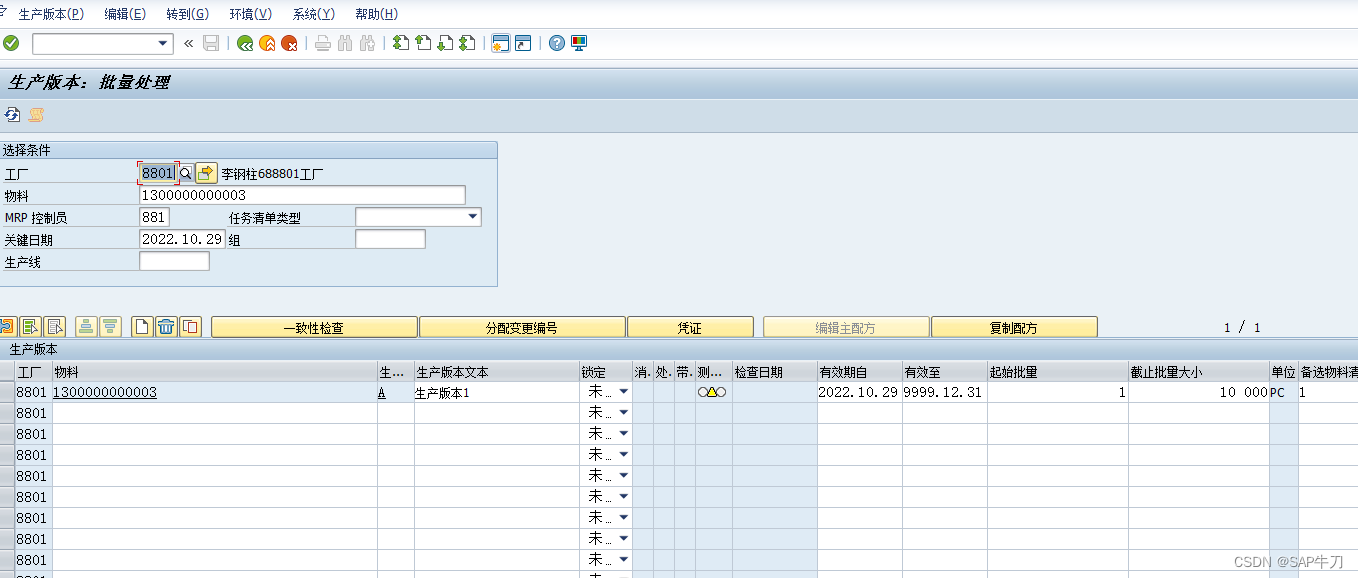Collapse the command field with the double chevron
This screenshot has height=578, width=1358.
188,43
